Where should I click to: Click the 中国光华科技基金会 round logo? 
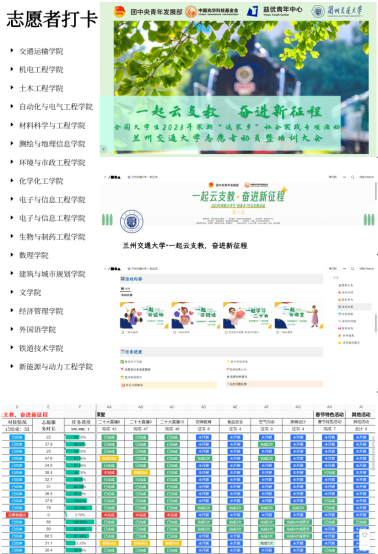click(x=191, y=12)
